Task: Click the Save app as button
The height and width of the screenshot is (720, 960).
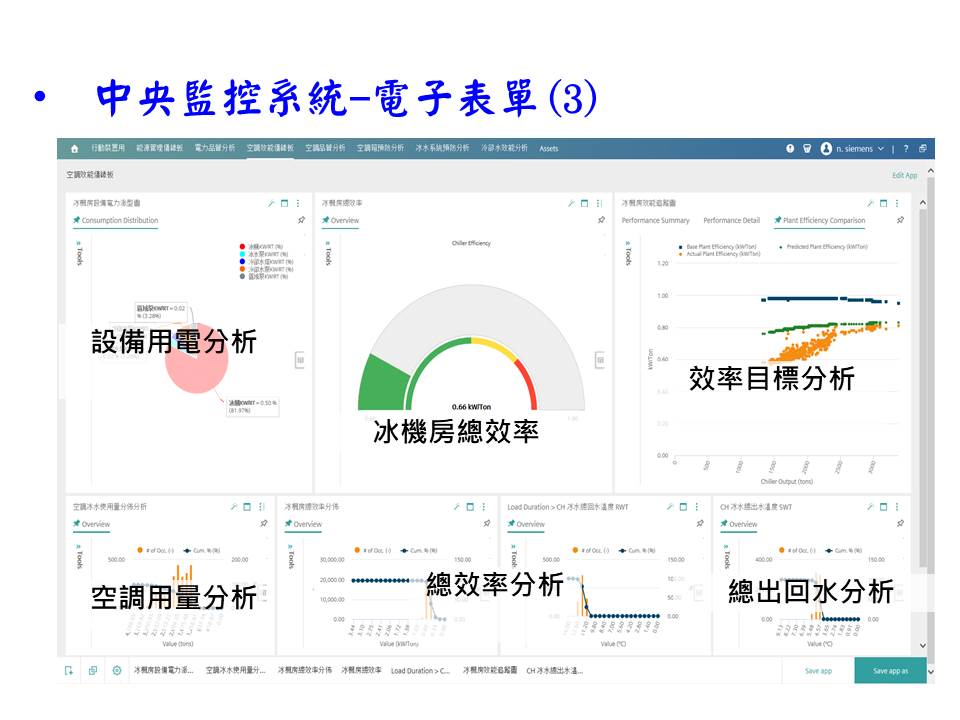Action: [890, 671]
